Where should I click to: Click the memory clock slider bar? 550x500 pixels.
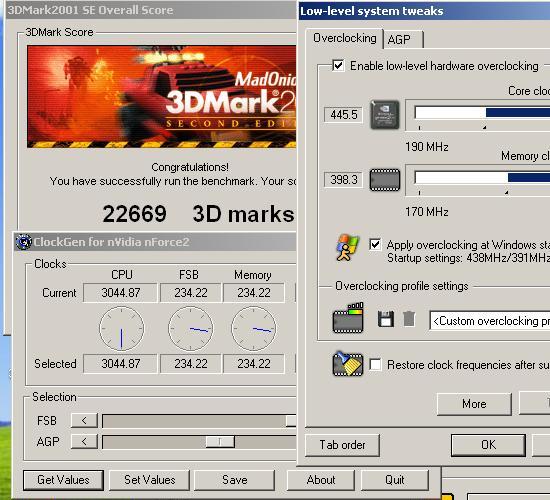click(x=482, y=178)
